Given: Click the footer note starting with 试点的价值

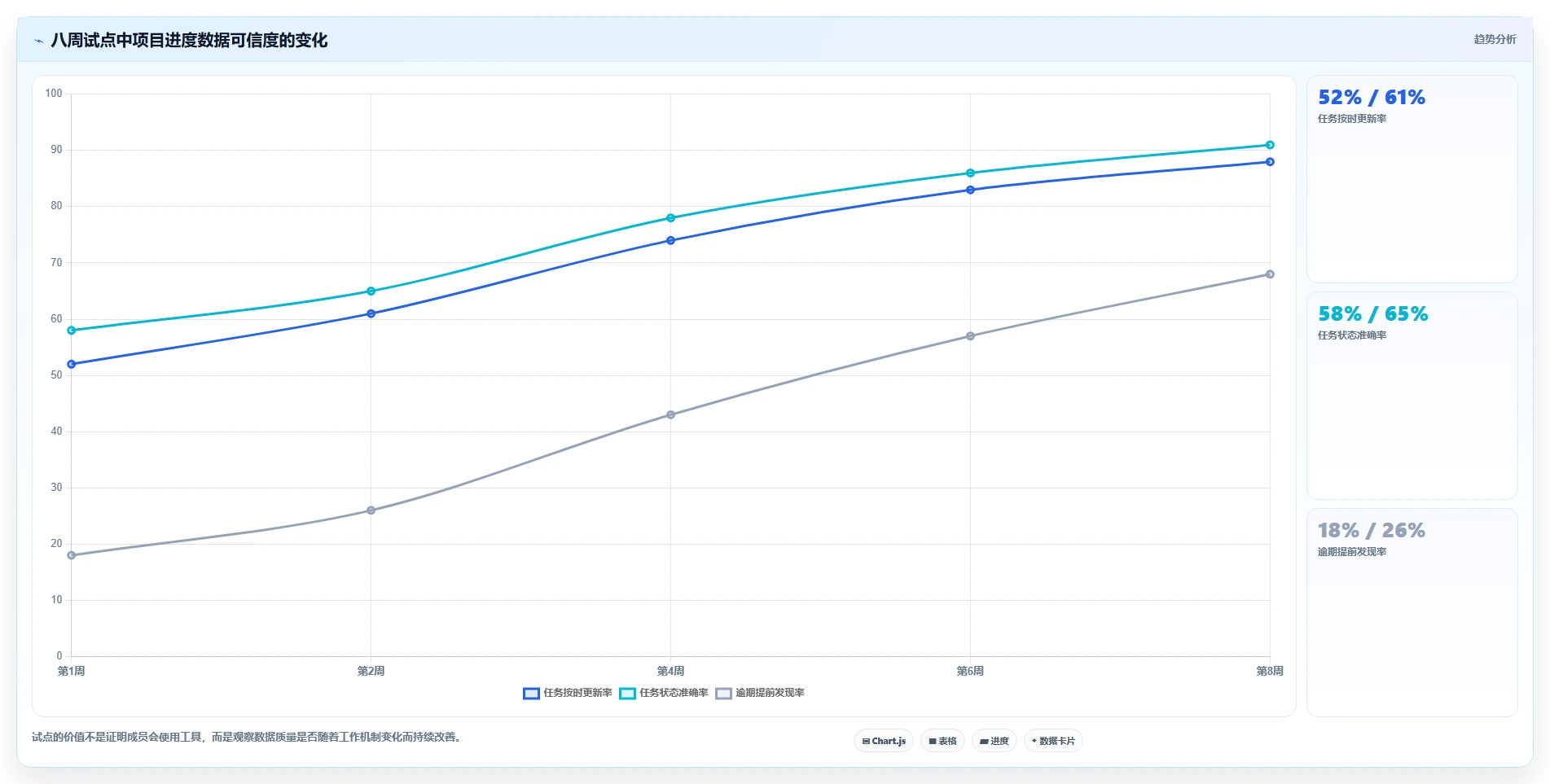Looking at the screenshot, I should tap(248, 738).
